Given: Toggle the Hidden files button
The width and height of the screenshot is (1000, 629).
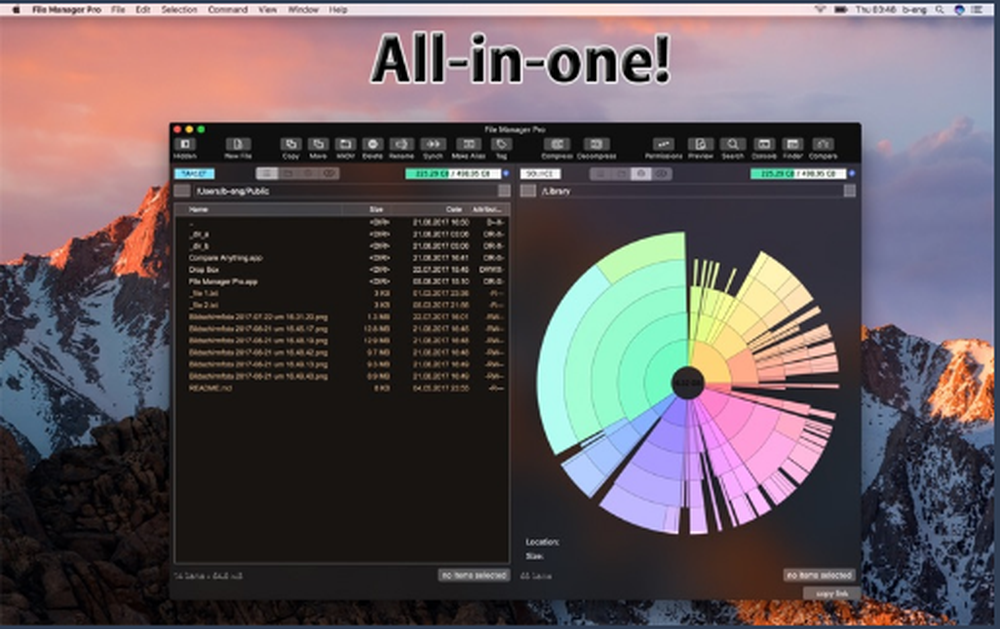Looking at the screenshot, I should coord(183,146).
